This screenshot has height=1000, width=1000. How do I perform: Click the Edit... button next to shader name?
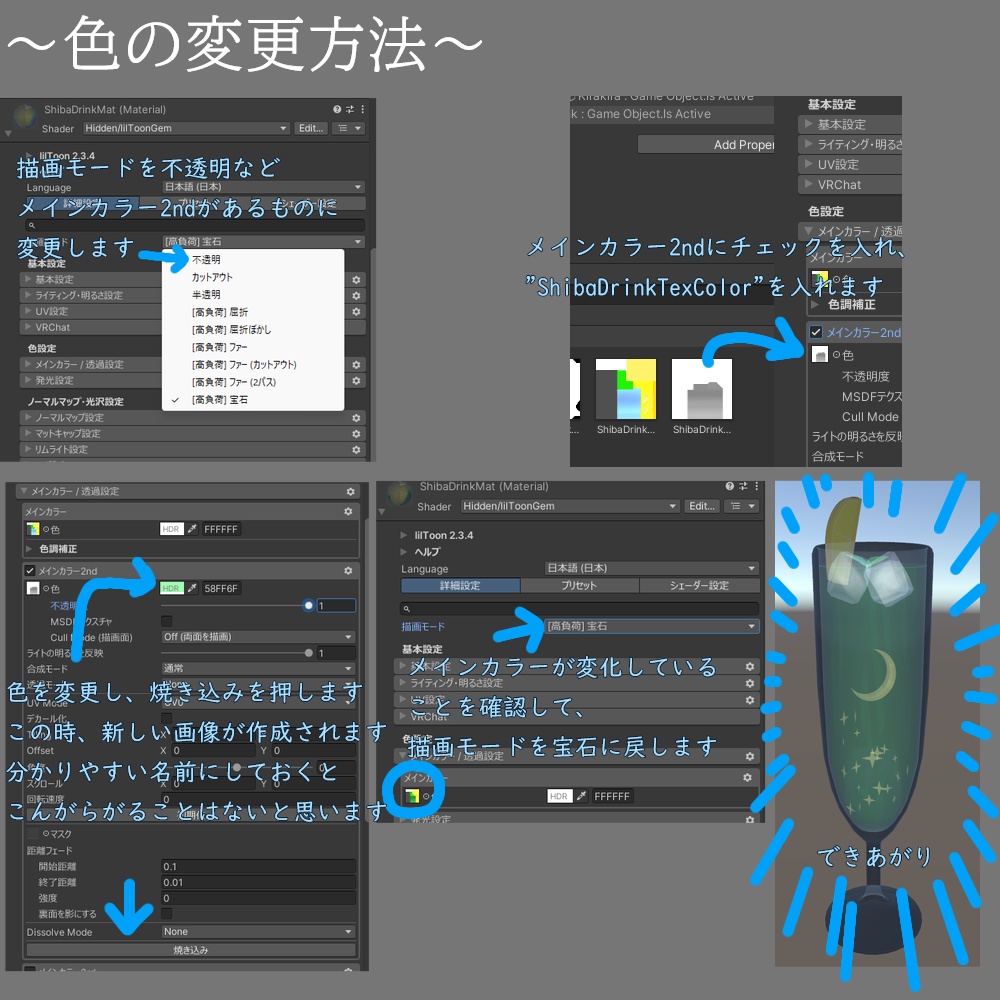point(311,128)
